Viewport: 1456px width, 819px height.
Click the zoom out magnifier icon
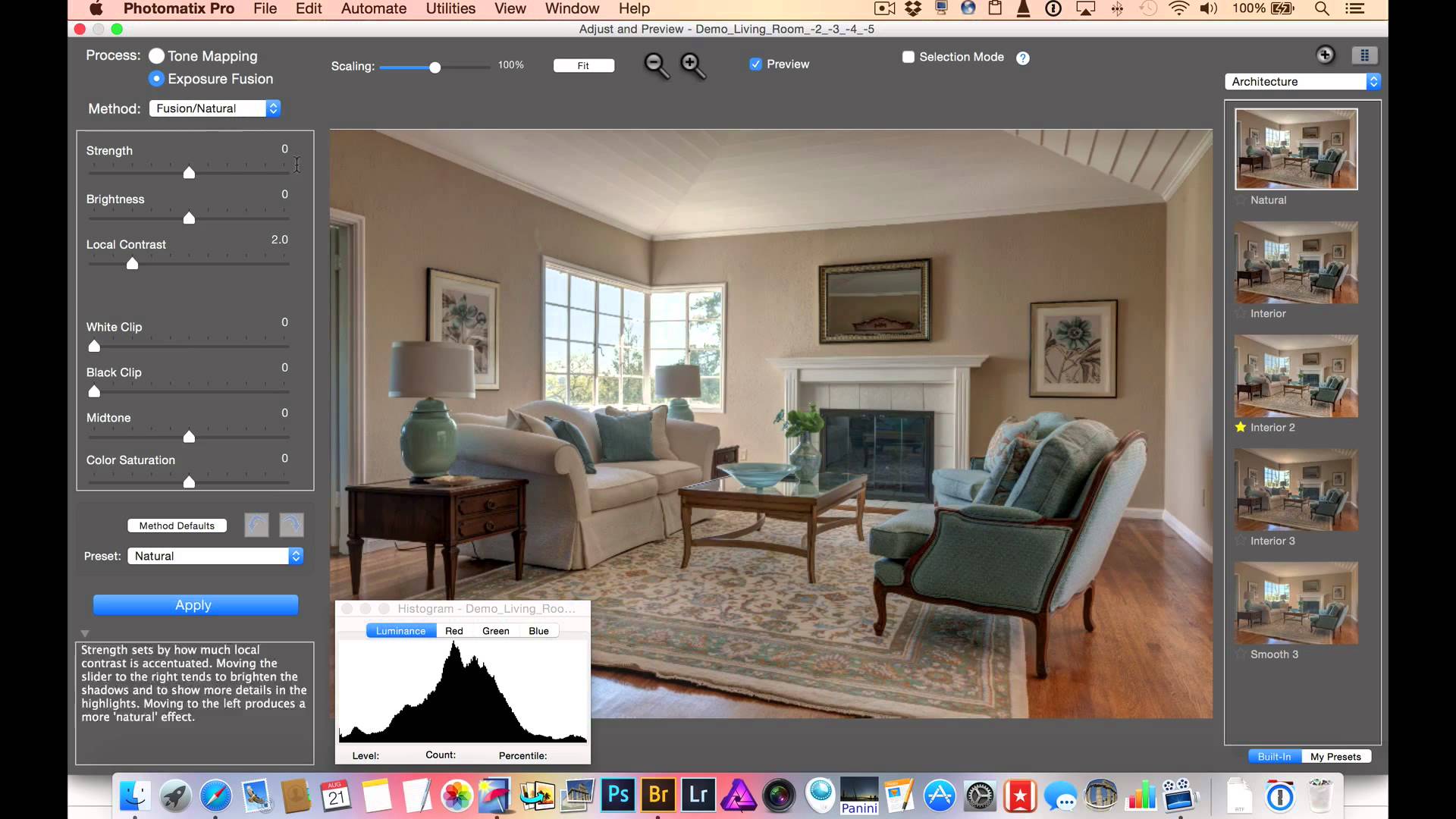coord(655,65)
